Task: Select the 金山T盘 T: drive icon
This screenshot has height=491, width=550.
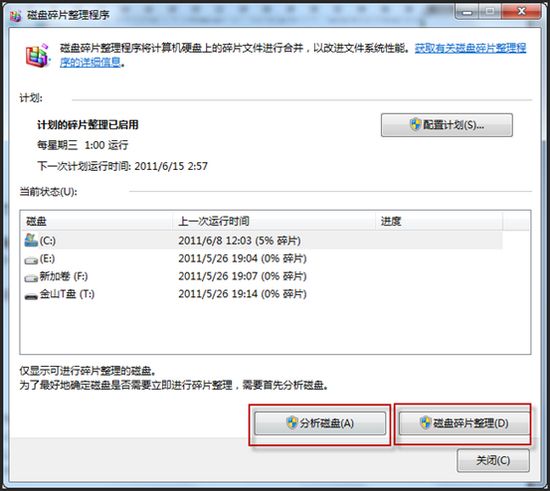Action: click(31, 296)
